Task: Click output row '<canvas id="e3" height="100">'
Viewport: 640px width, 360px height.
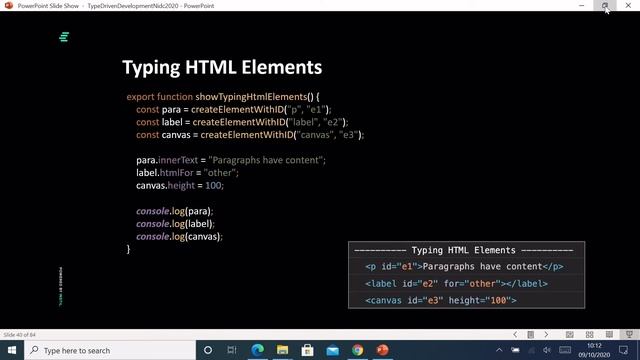Action: [441, 300]
